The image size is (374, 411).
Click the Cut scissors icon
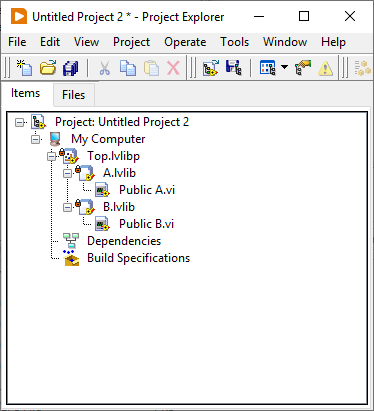pyautogui.click(x=105, y=68)
